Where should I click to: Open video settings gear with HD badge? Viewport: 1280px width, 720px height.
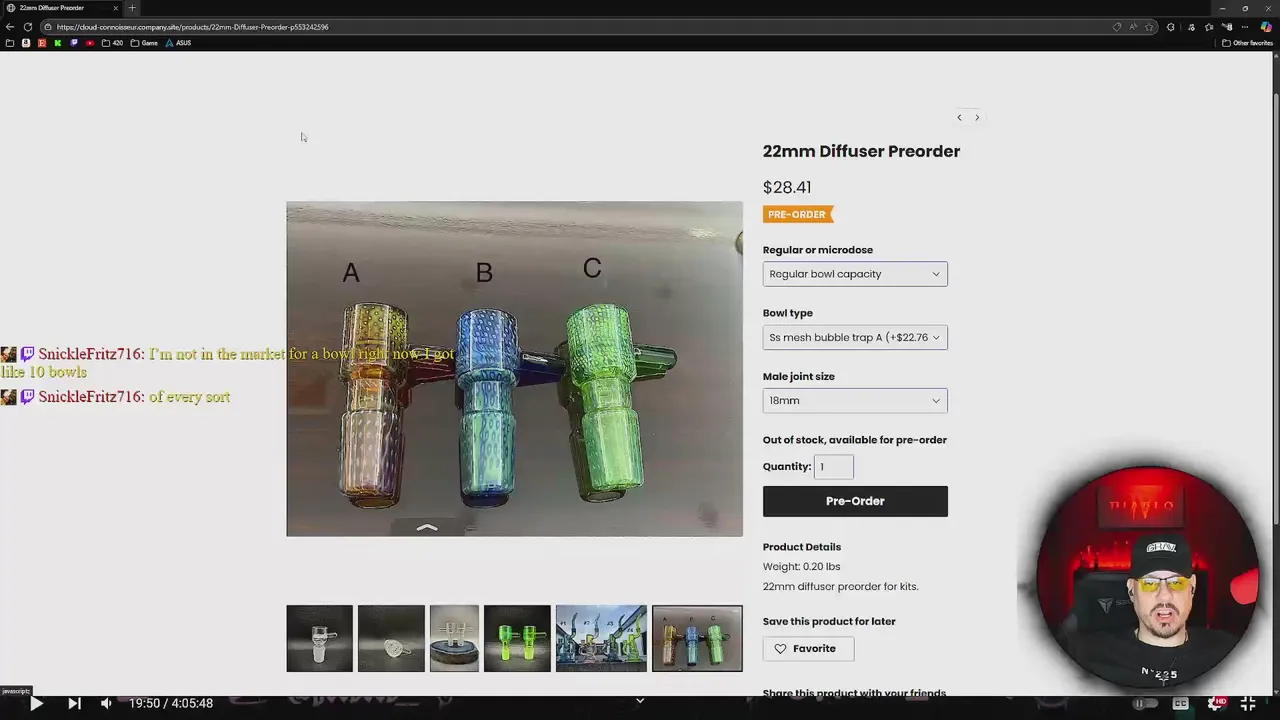pyautogui.click(x=1215, y=704)
